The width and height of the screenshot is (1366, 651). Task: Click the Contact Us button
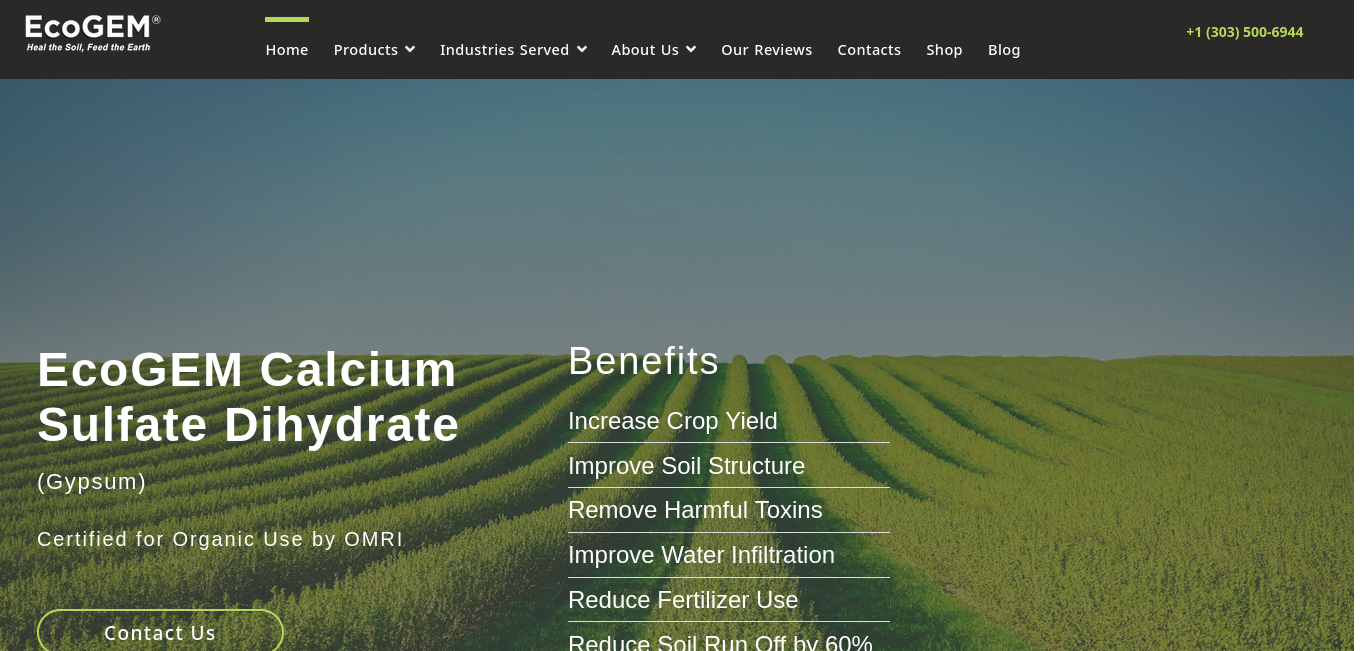coord(160,632)
